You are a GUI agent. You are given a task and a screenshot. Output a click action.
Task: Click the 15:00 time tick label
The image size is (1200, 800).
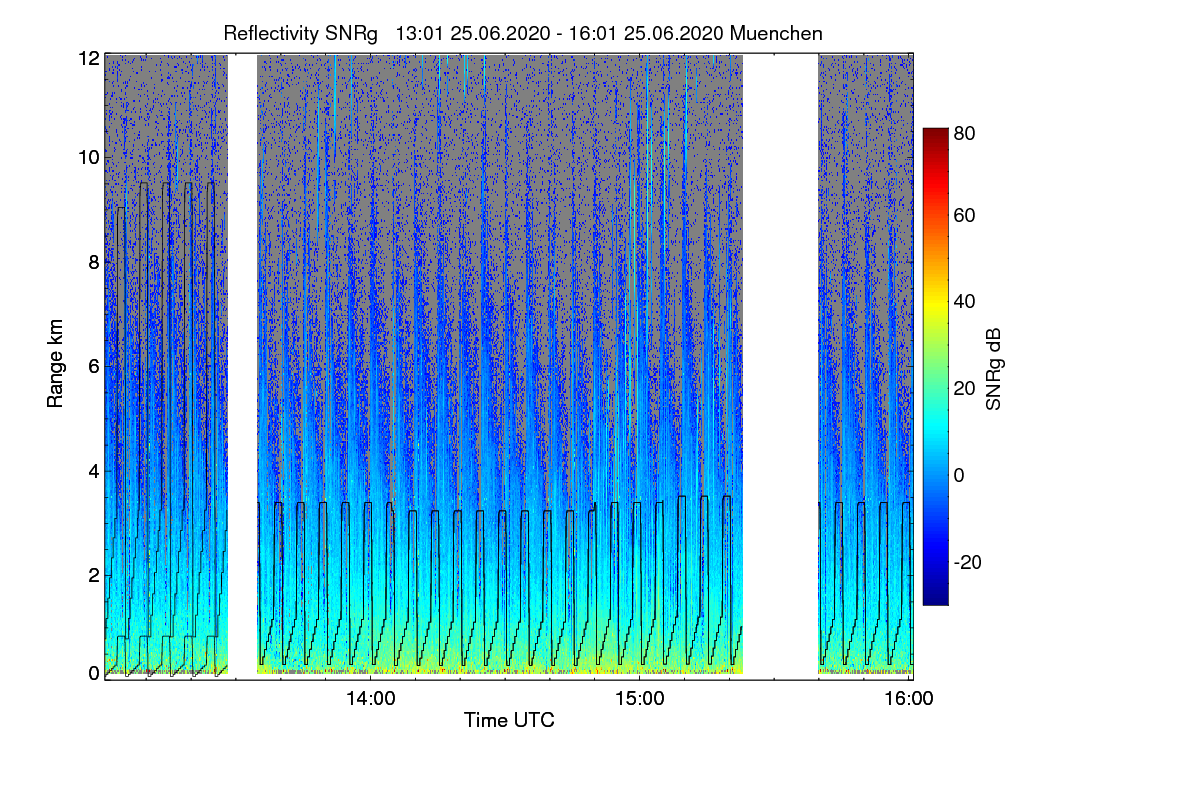click(x=640, y=699)
